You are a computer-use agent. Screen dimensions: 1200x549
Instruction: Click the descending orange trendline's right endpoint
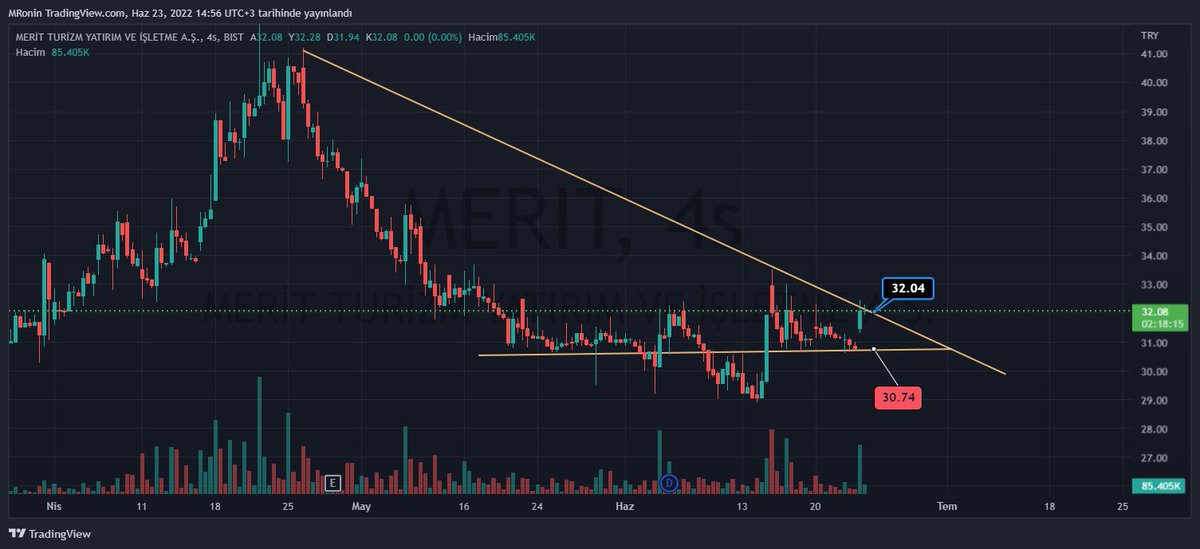pos(1005,375)
